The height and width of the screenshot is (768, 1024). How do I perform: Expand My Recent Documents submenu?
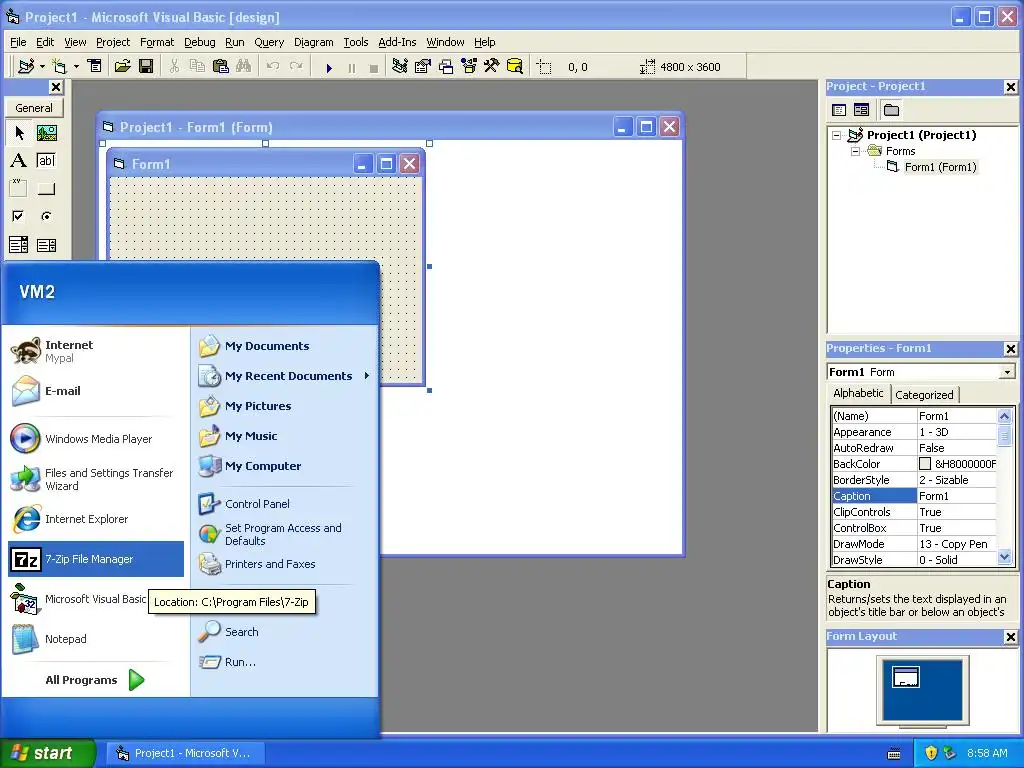click(366, 376)
